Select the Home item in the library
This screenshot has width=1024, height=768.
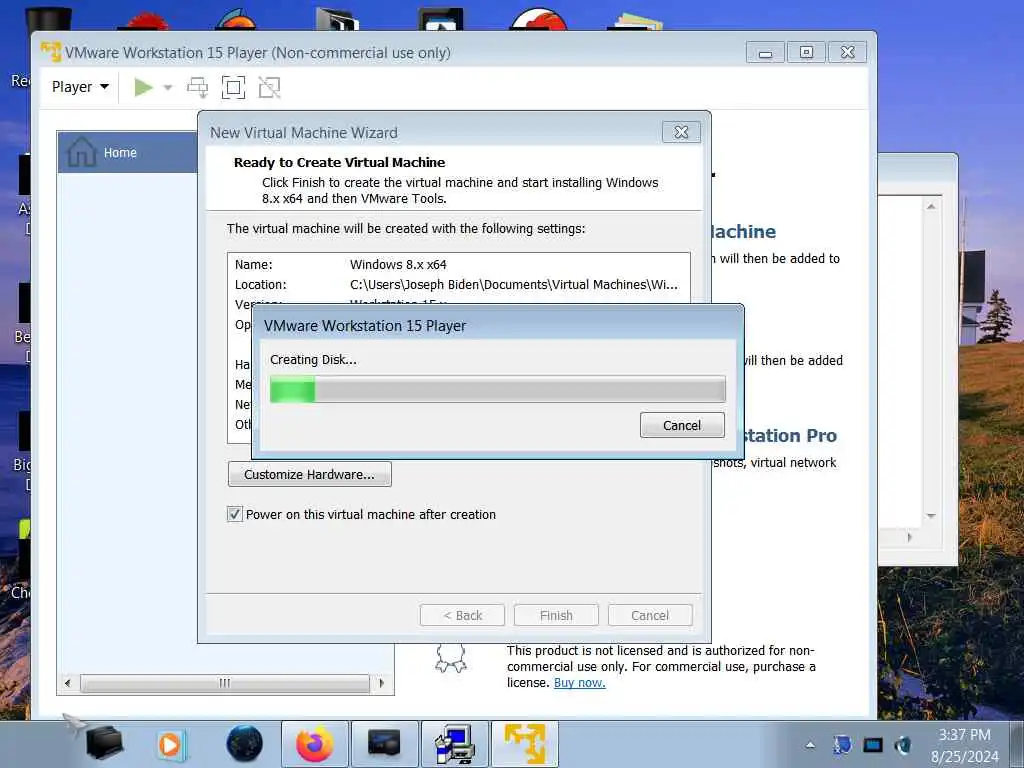[128, 152]
